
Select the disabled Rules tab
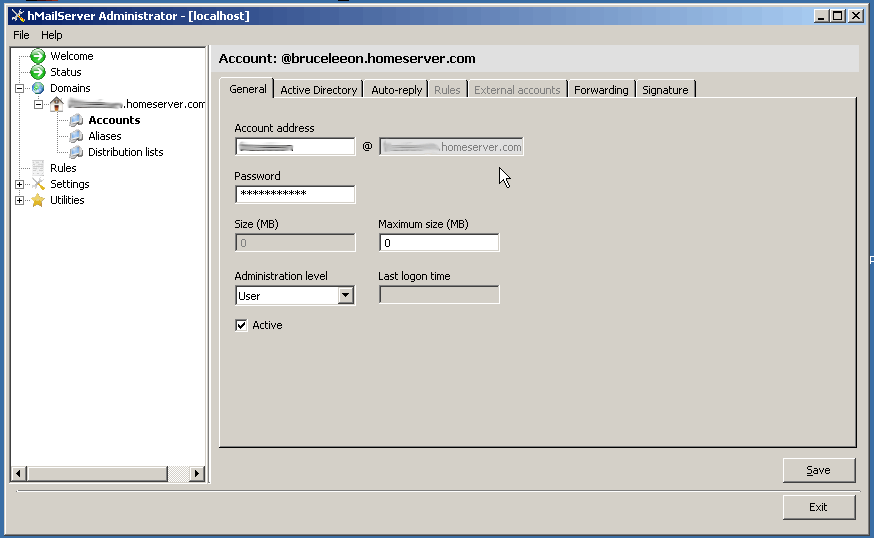(x=447, y=90)
